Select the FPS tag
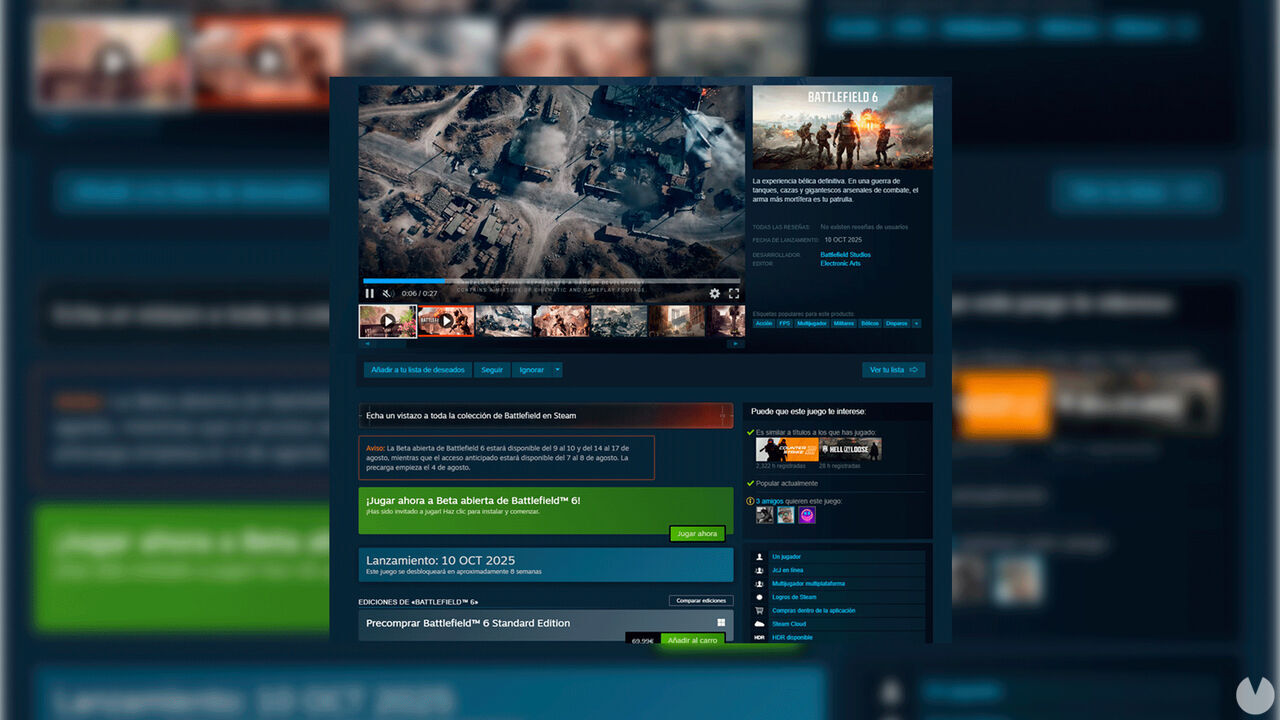The width and height of the screenshot is (1280, 720). tap(785, 323)
